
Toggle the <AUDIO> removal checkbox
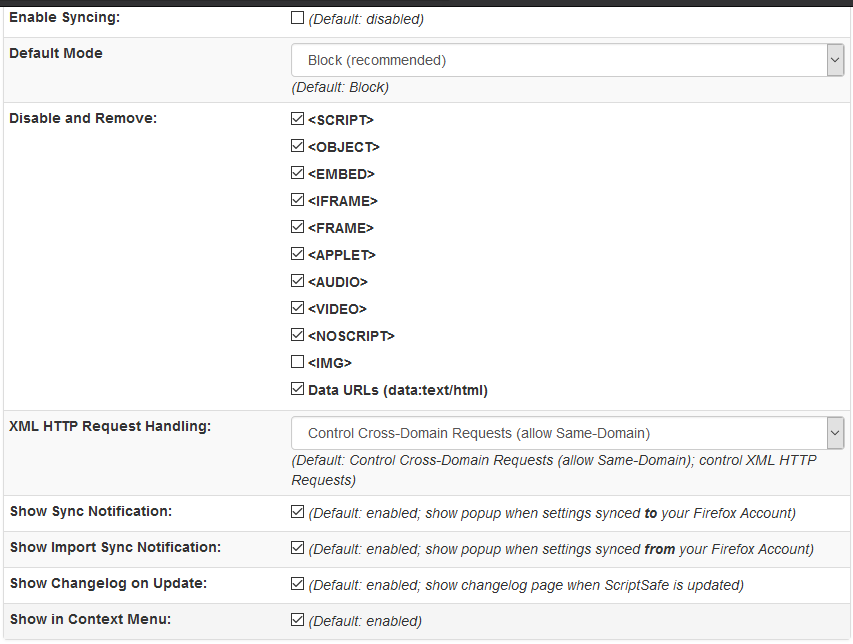click(297, 281)
